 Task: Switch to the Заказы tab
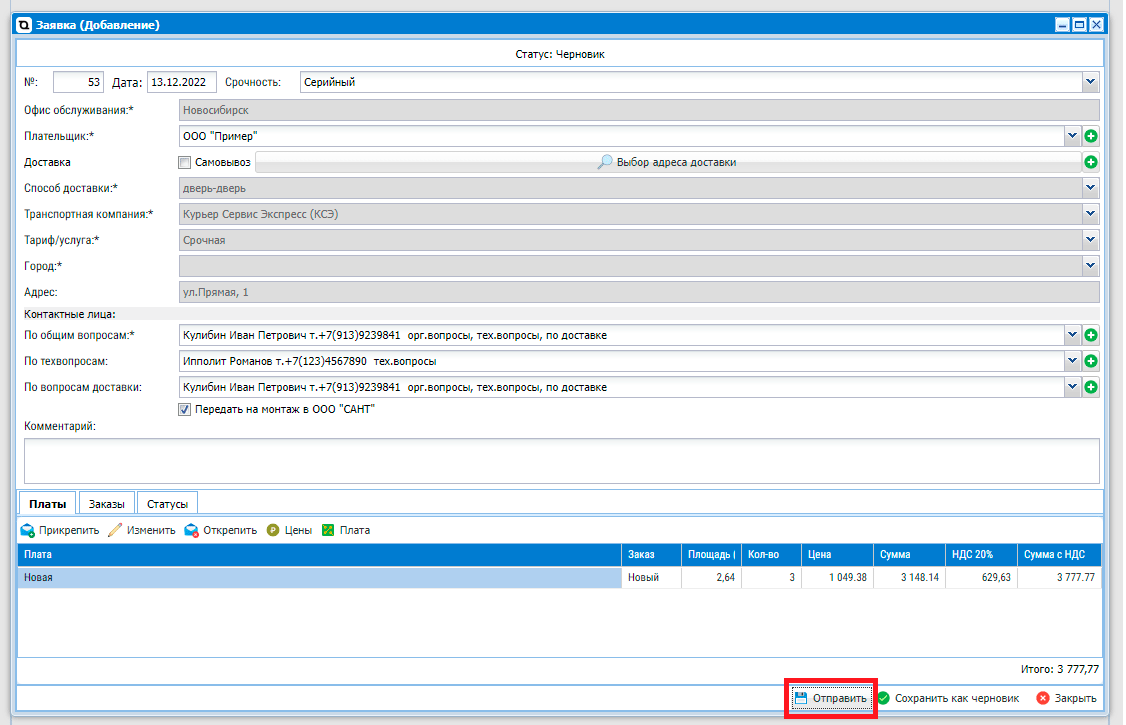click(x=106, y=503)
